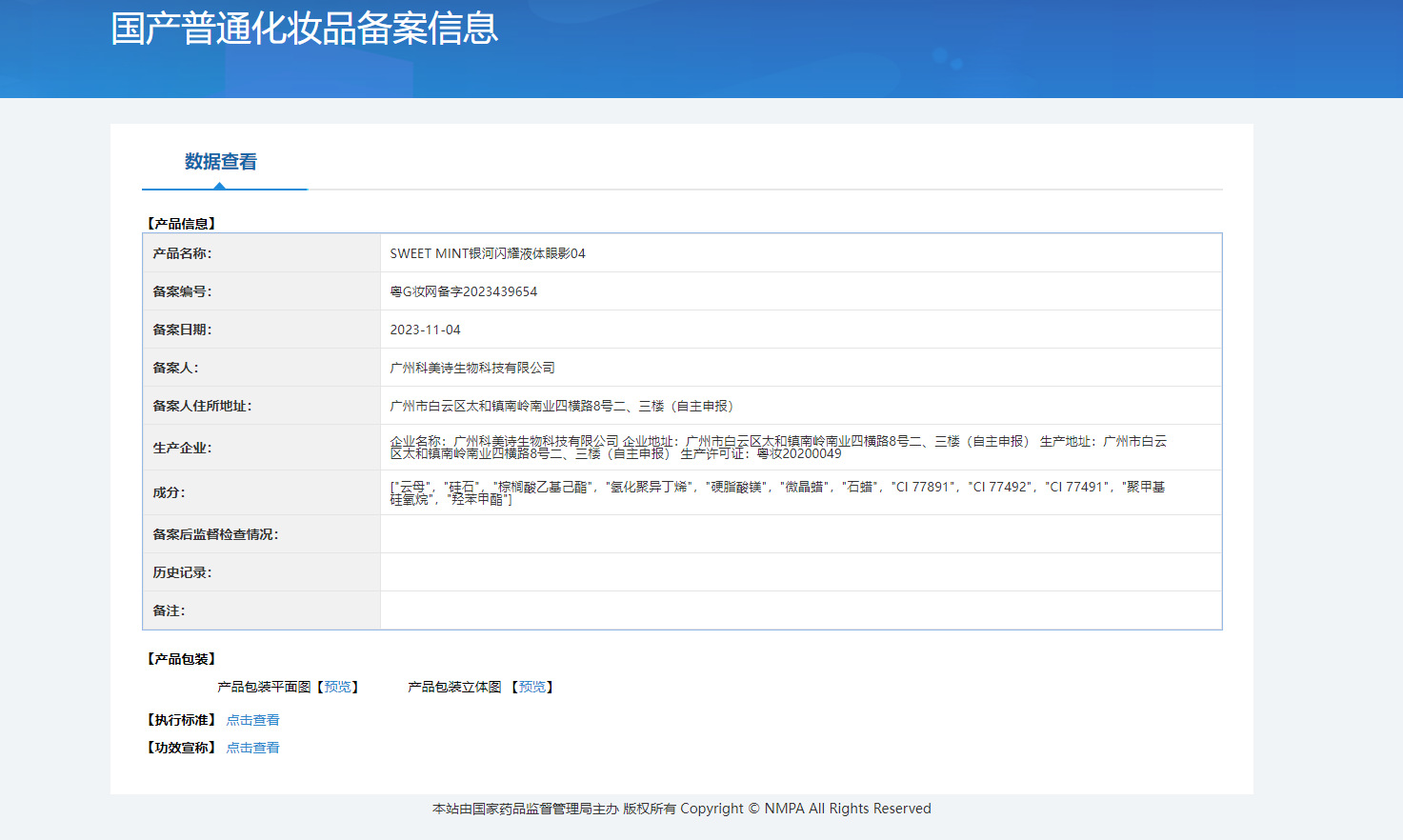Click the empty 备注 value cell
Viewport: 1403px width, 840px height.
click(x=801, y=610)
